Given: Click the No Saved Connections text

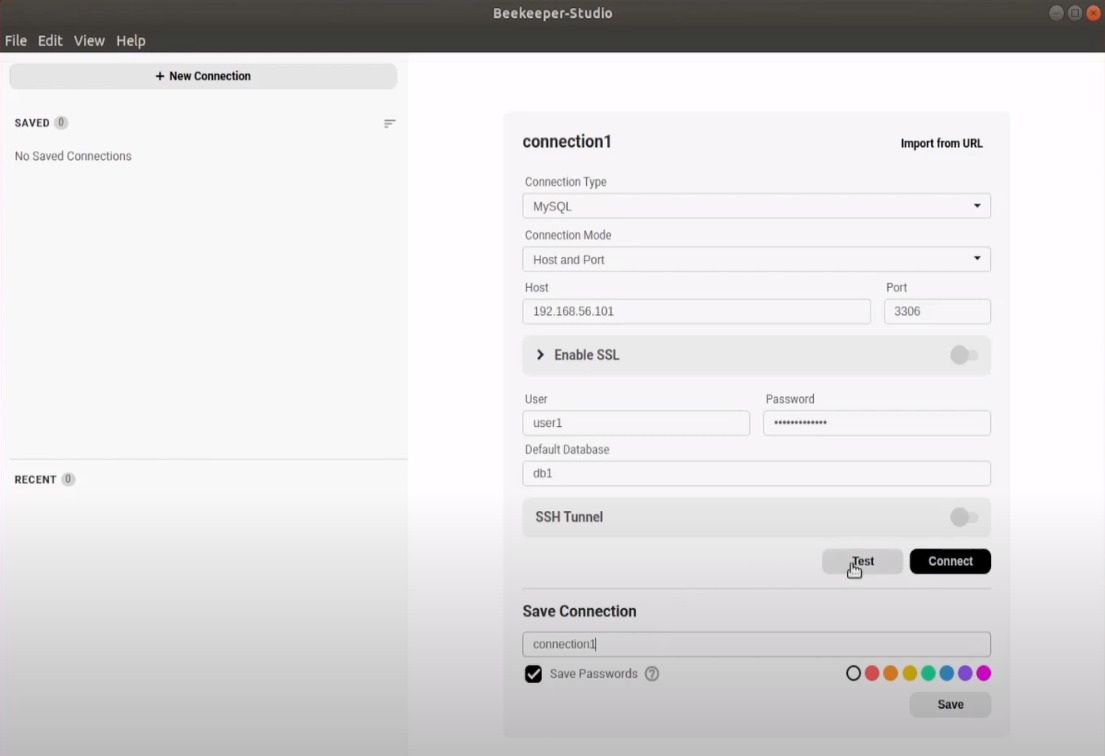Looking at the screenshot, I should coord(73,156).
